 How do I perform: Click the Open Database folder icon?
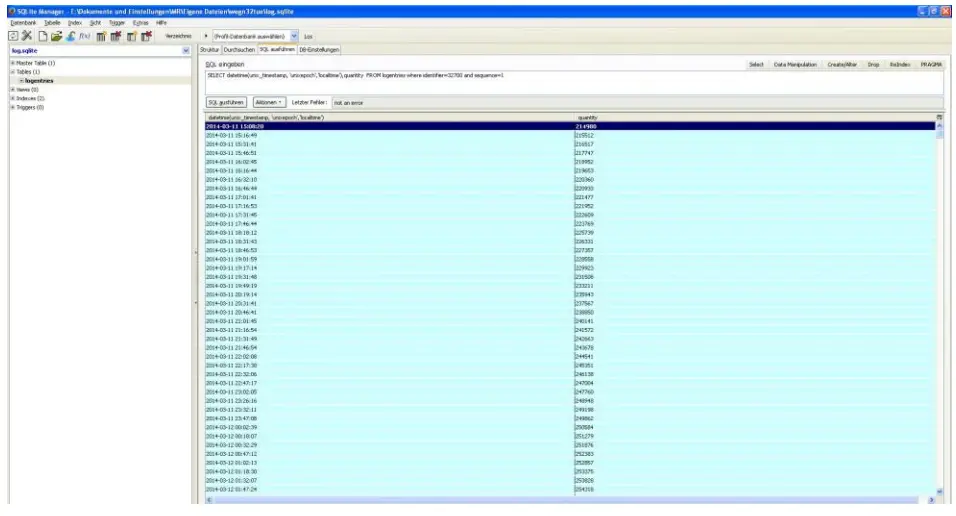pos(56,37)
